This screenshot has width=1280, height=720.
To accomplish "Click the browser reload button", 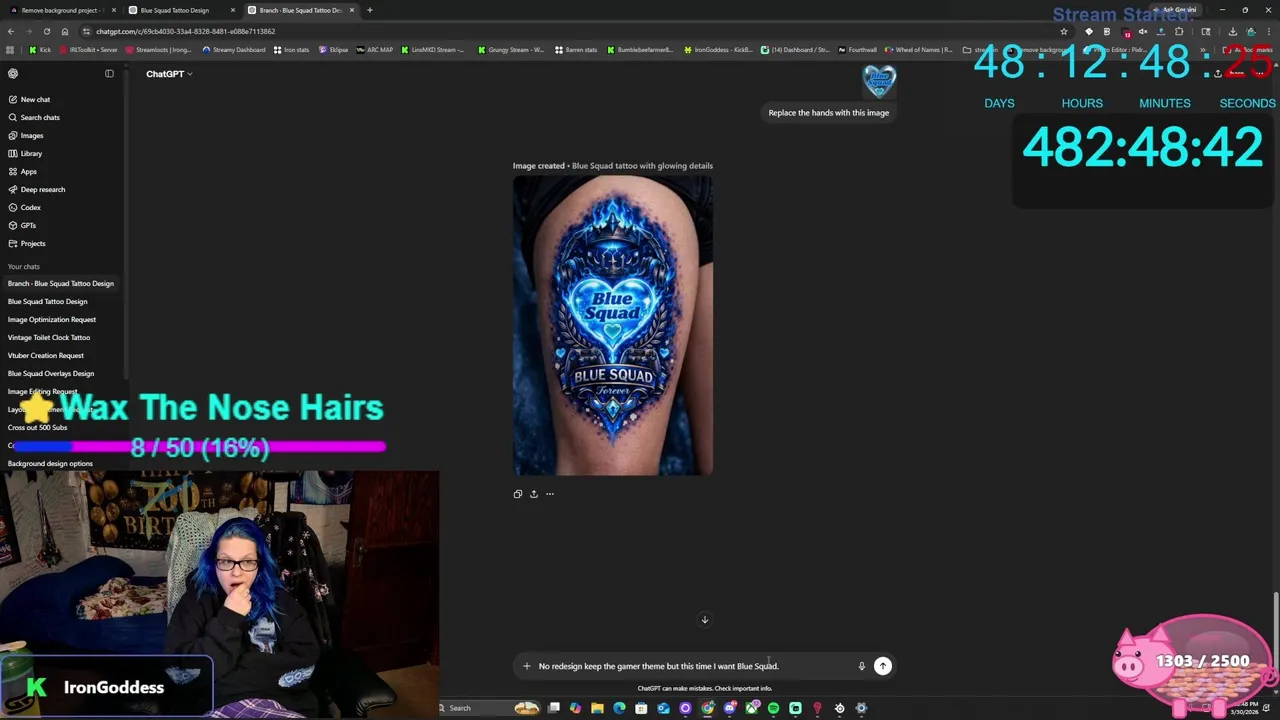I will (47, 31).
